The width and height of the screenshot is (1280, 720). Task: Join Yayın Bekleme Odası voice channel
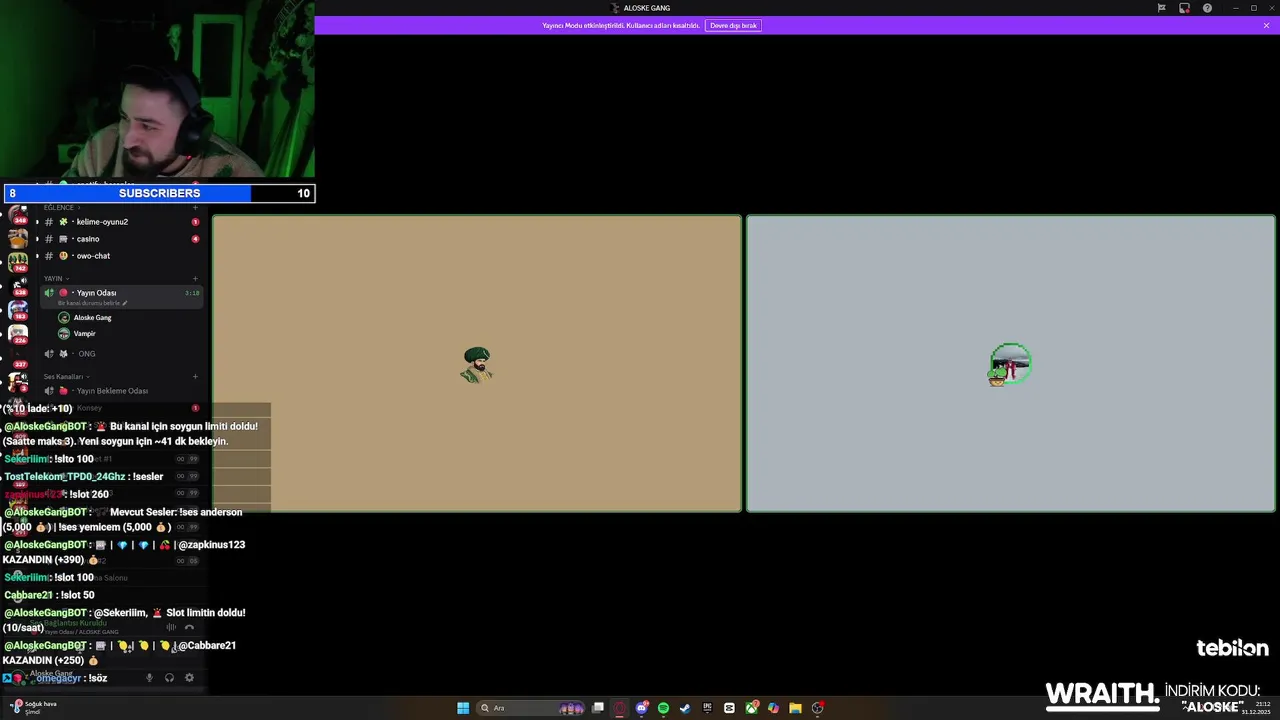tap(120, 391)
